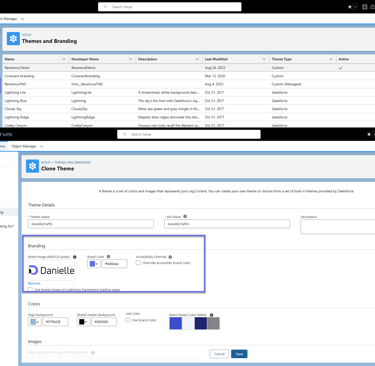Click the Theme Name input field

click(x=91, y=224)
